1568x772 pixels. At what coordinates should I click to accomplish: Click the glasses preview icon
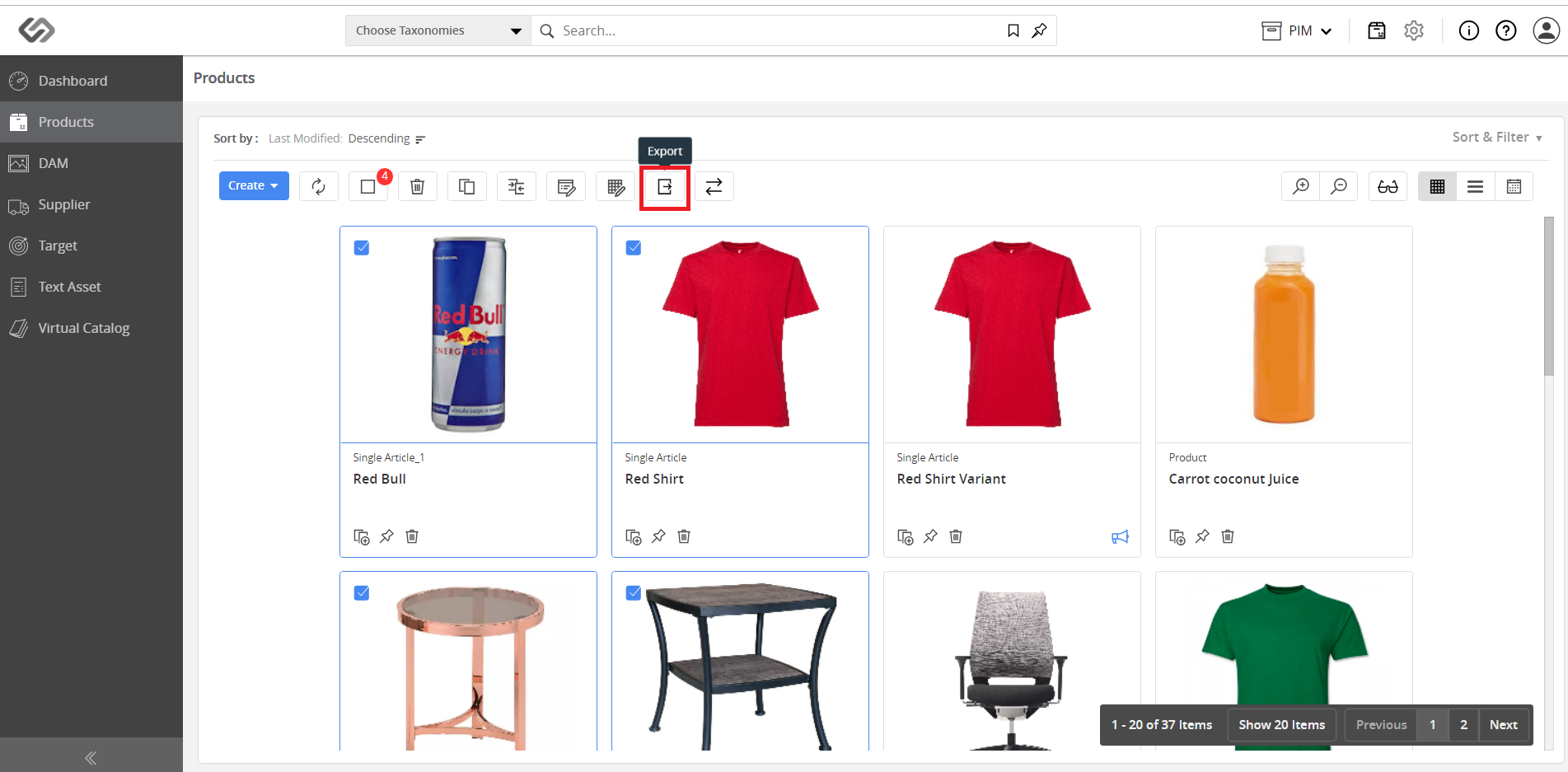1388,187
